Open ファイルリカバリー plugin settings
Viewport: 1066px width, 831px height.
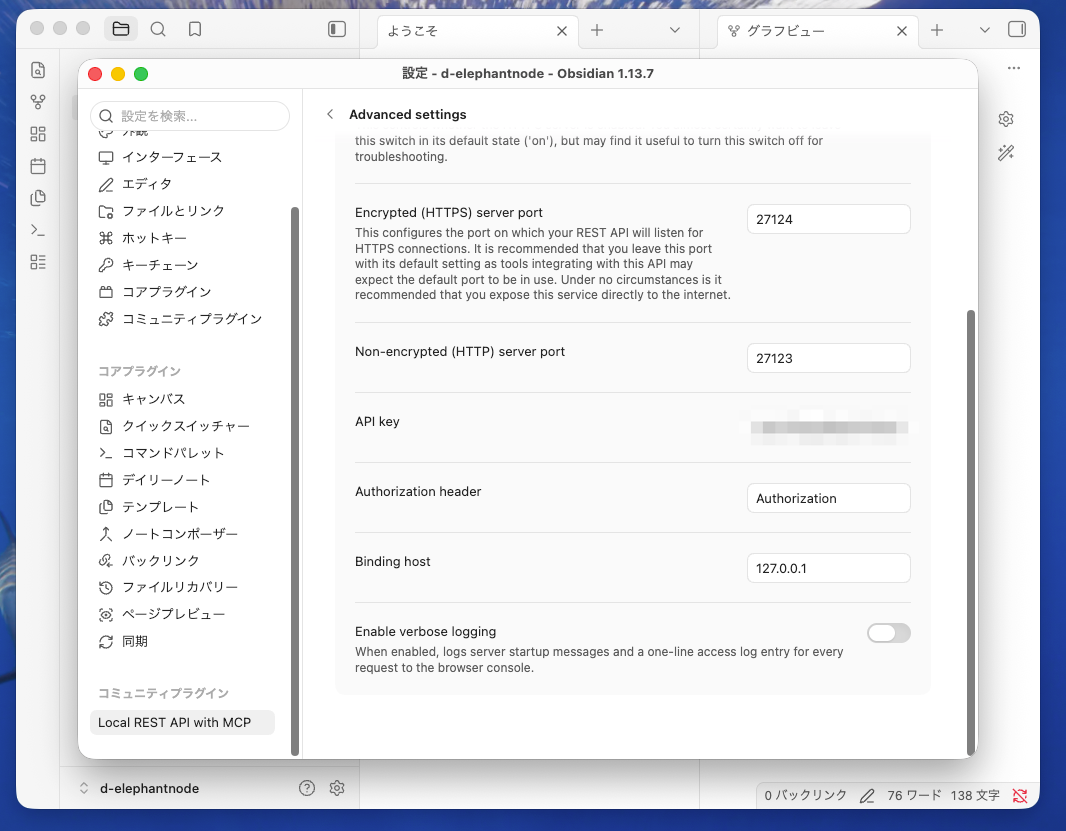pyautogui.click(x=182, y=587)
